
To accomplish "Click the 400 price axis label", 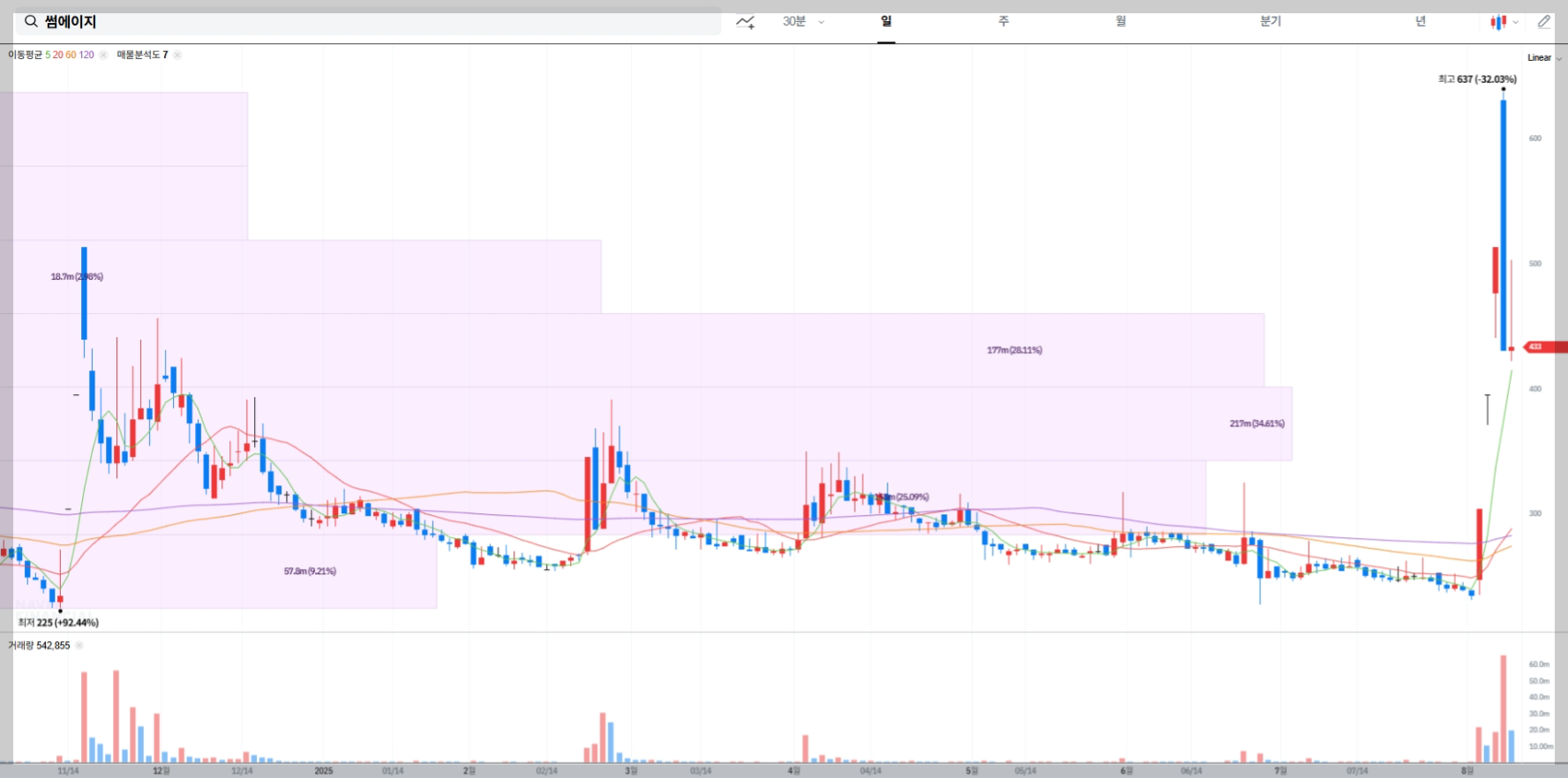I will tap(1535, 389).
